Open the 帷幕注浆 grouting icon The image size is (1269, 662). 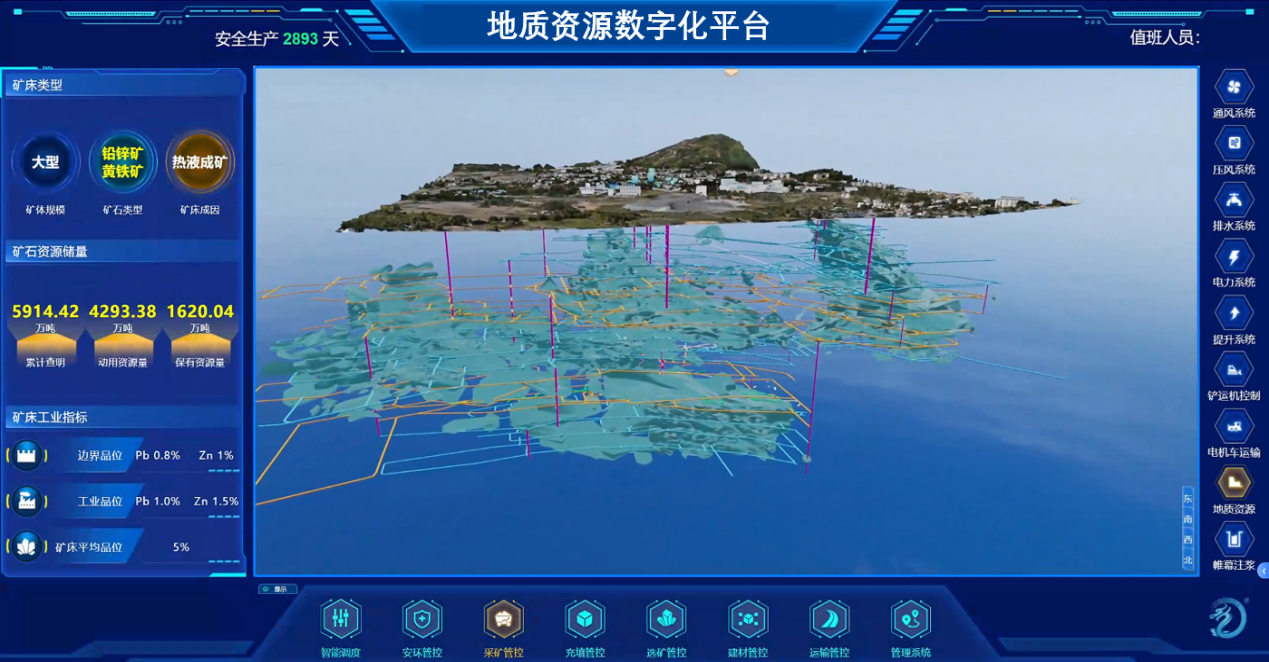click(1233, 539)
